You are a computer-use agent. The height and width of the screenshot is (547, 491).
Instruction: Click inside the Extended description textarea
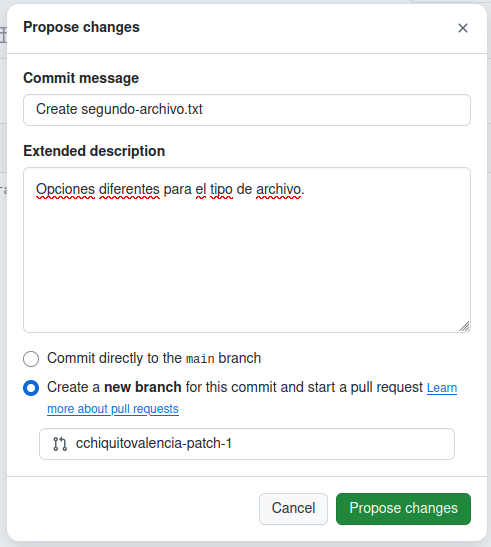coord(247,250)
